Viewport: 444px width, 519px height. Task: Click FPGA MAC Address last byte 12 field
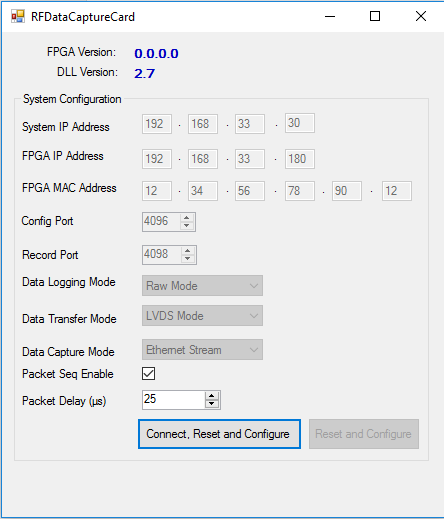point(397,191)
